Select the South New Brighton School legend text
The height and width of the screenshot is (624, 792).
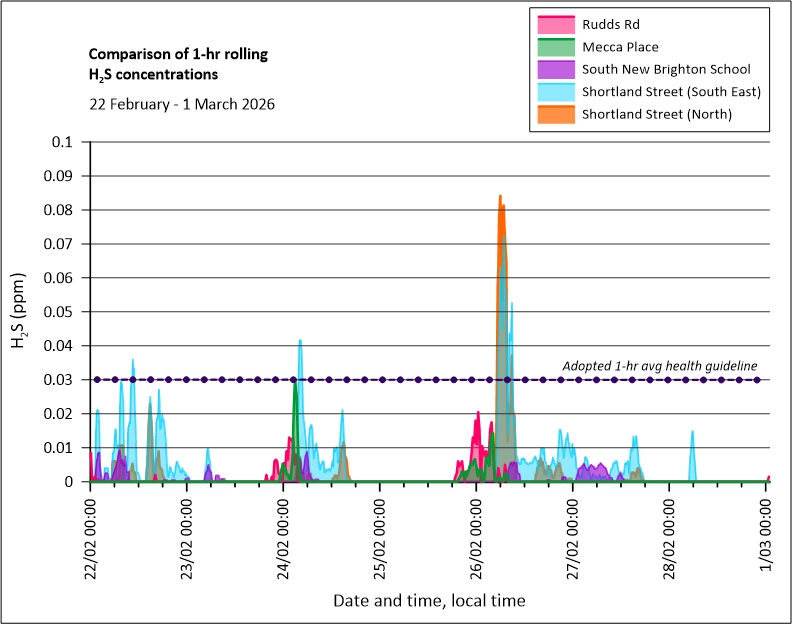[666, 69]
